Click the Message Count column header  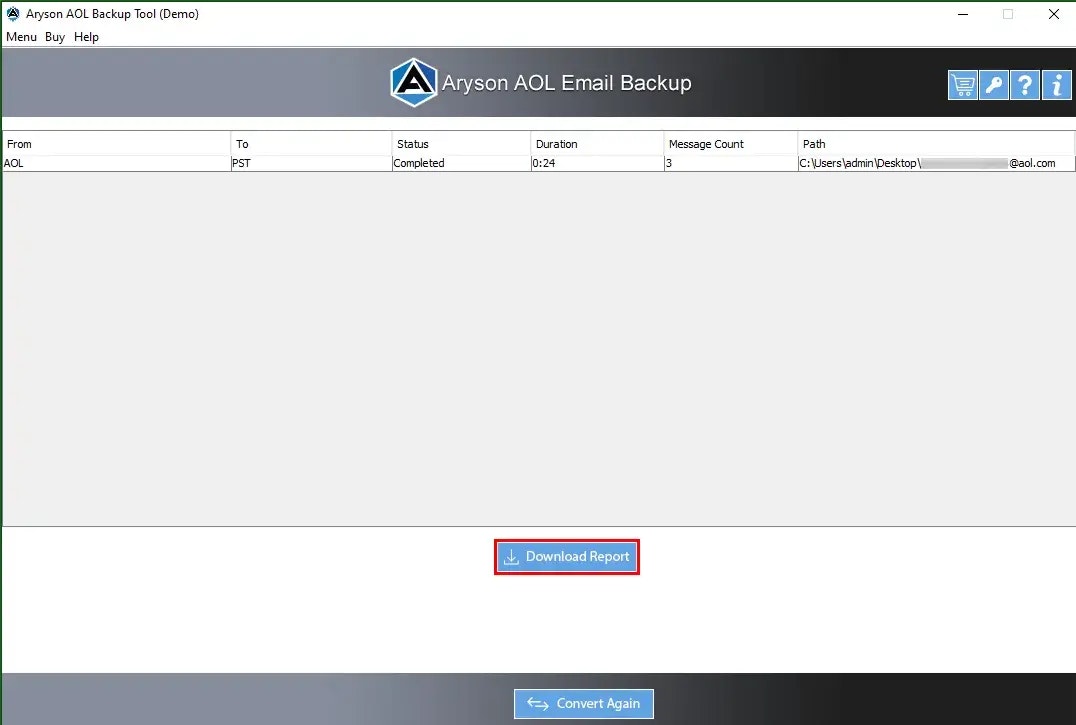coord(731,144)
